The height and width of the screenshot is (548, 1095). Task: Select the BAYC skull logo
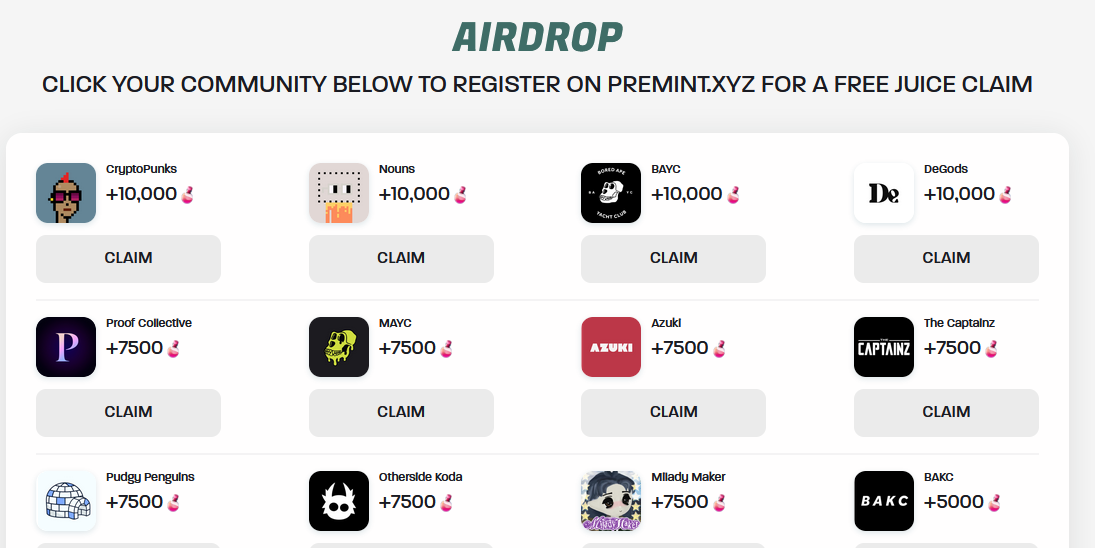click(611, 193)
